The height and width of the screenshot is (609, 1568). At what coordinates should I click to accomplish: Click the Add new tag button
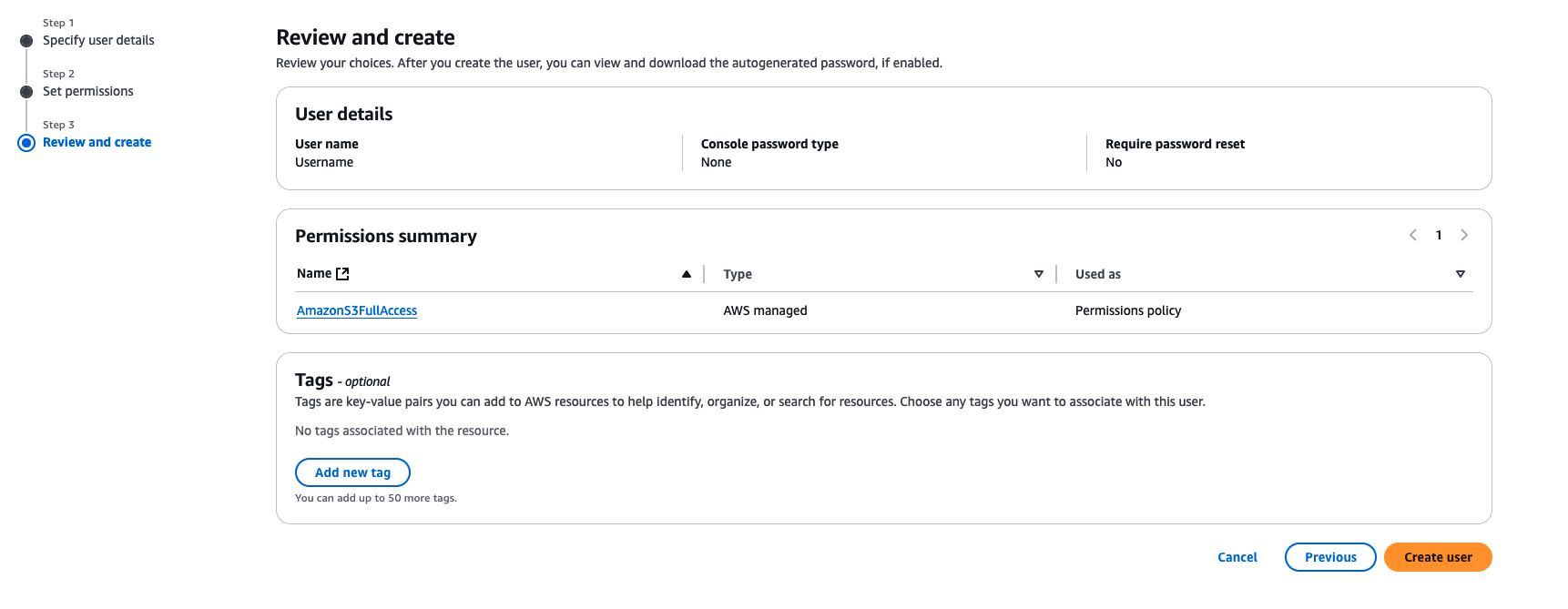pos(352,472)
